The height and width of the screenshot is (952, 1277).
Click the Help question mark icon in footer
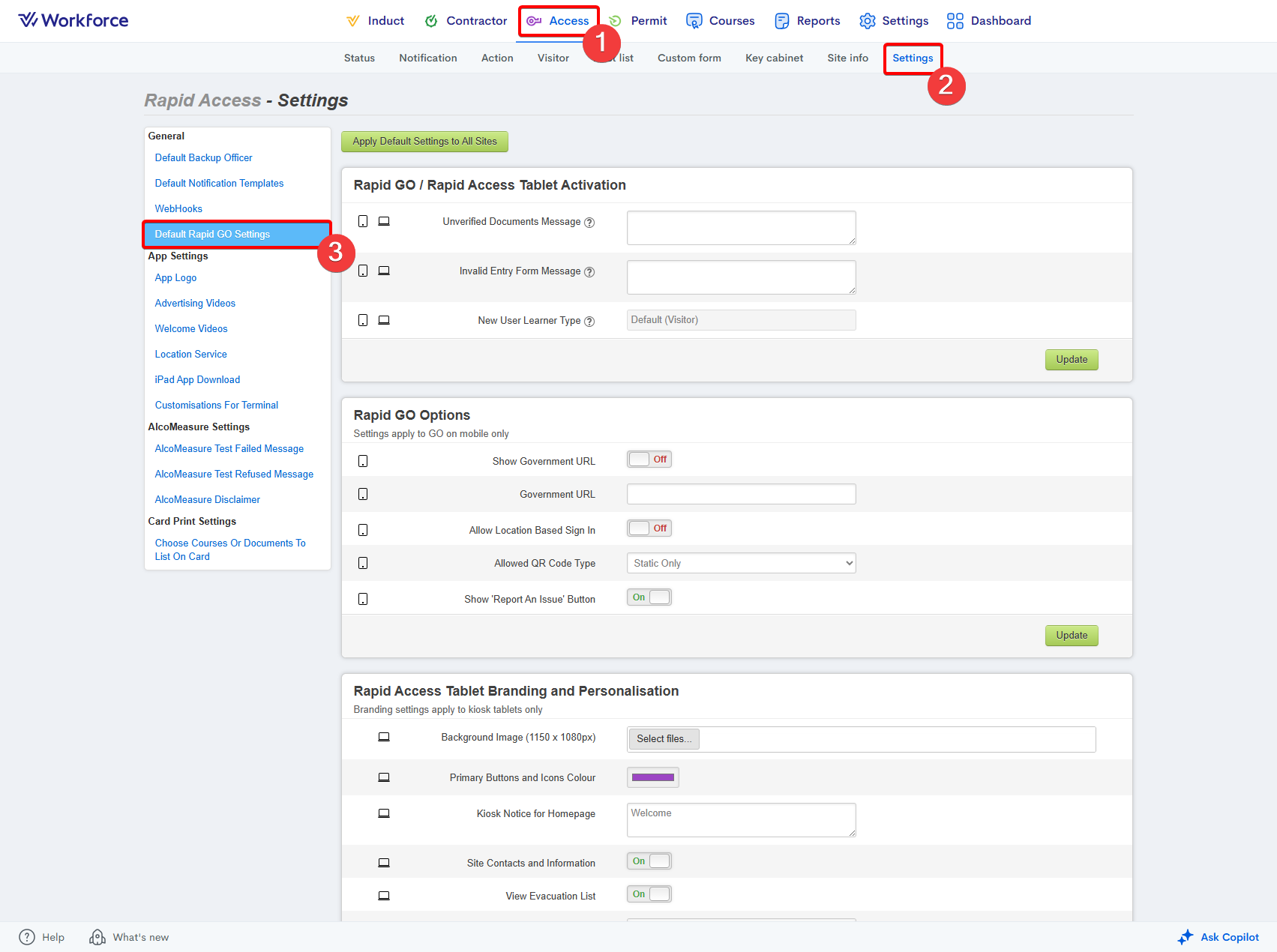coord(27,937)
